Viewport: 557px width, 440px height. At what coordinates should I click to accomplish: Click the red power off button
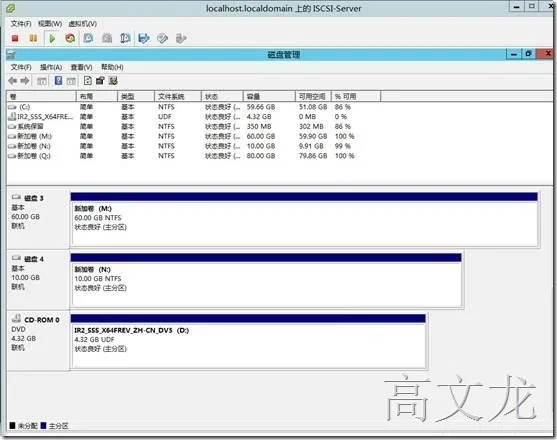coord(15,38)
